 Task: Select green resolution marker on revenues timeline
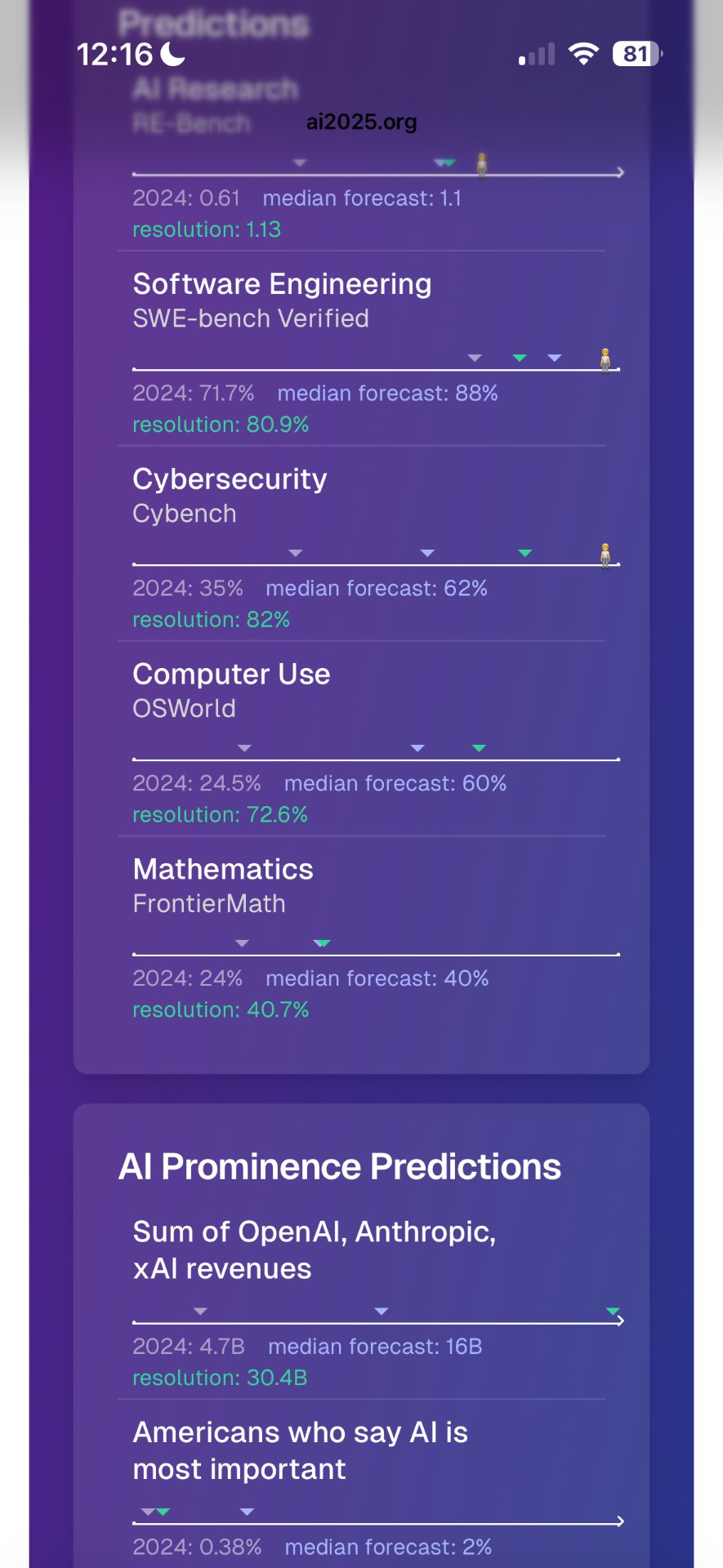(x=612, y=1311)
